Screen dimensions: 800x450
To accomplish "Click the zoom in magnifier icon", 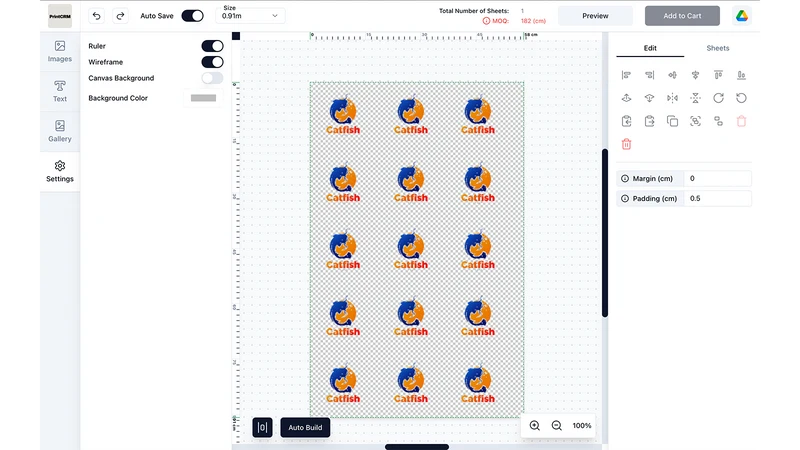I will [x=535, y=426].
